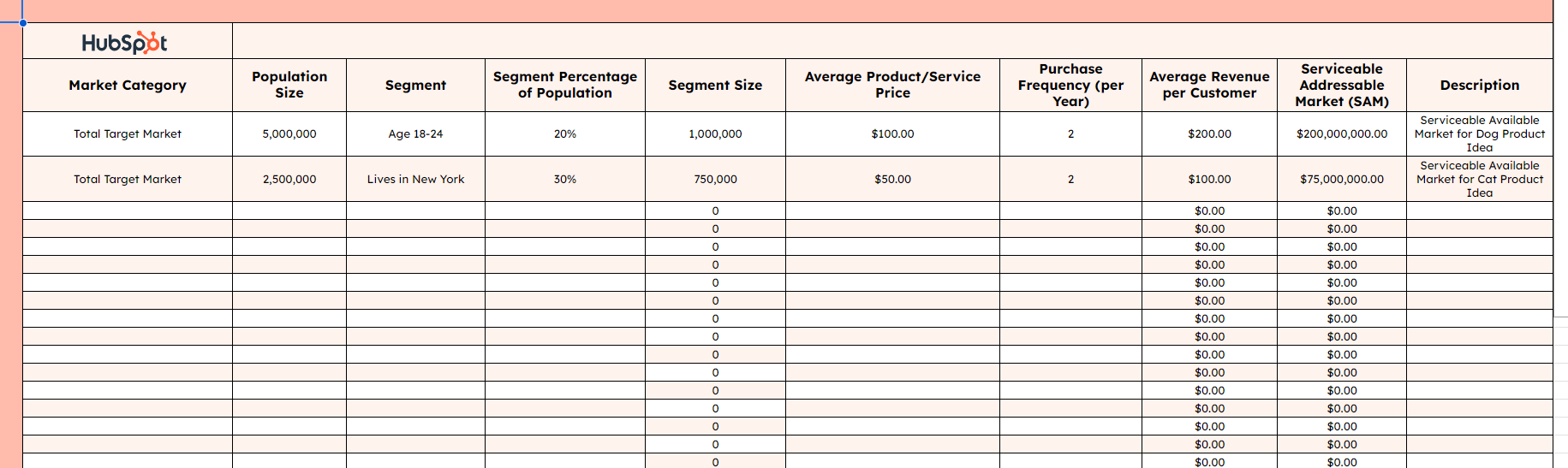
Task: Select the 5,000,000 population cell
Action: [289, 134]
